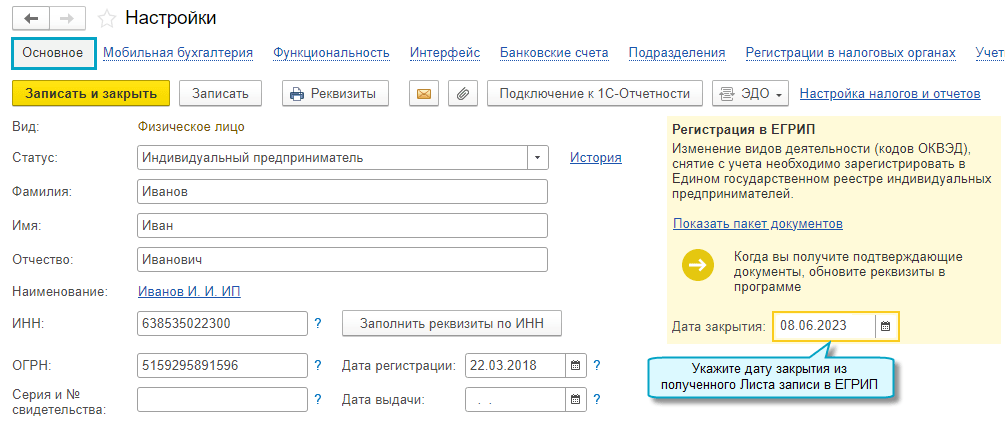Click the paperclip attachments icon

pyautogui.click(x=461, y=94)
